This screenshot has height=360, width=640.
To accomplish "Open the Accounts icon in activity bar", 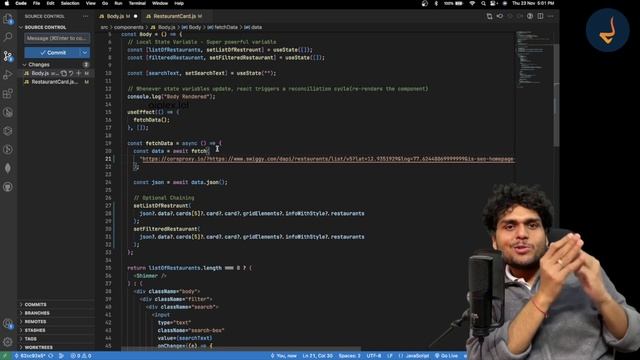I will pyautogui.click(x=8, y=324).
